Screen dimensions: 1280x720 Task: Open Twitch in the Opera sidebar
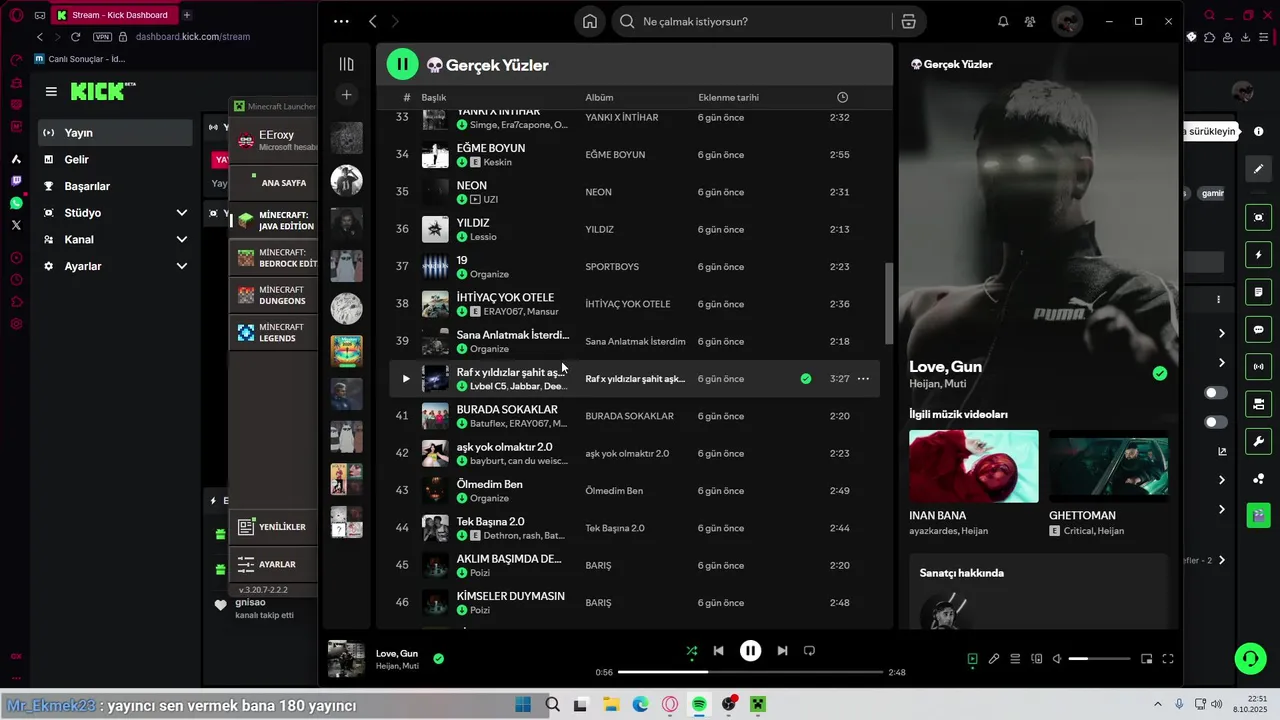16,181
